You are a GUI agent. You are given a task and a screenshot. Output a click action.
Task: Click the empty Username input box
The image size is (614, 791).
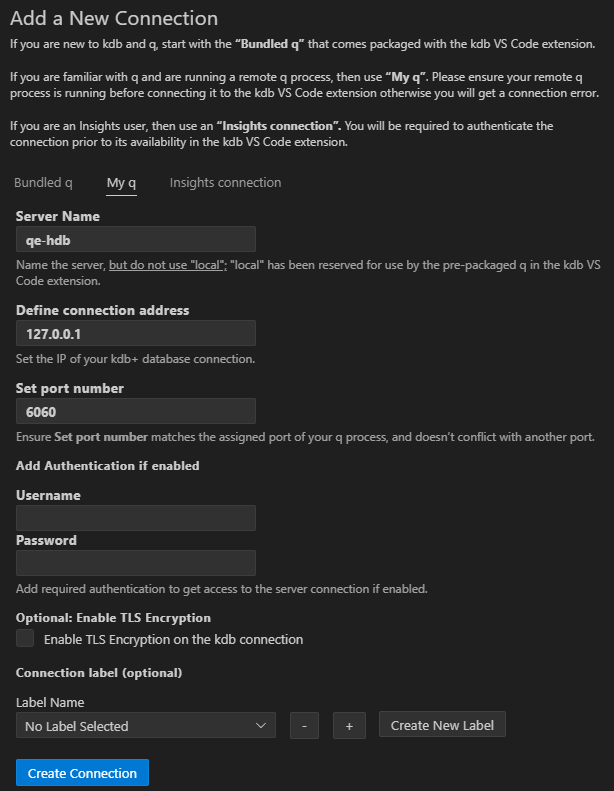pyautogui.click(x=136, y=517)
